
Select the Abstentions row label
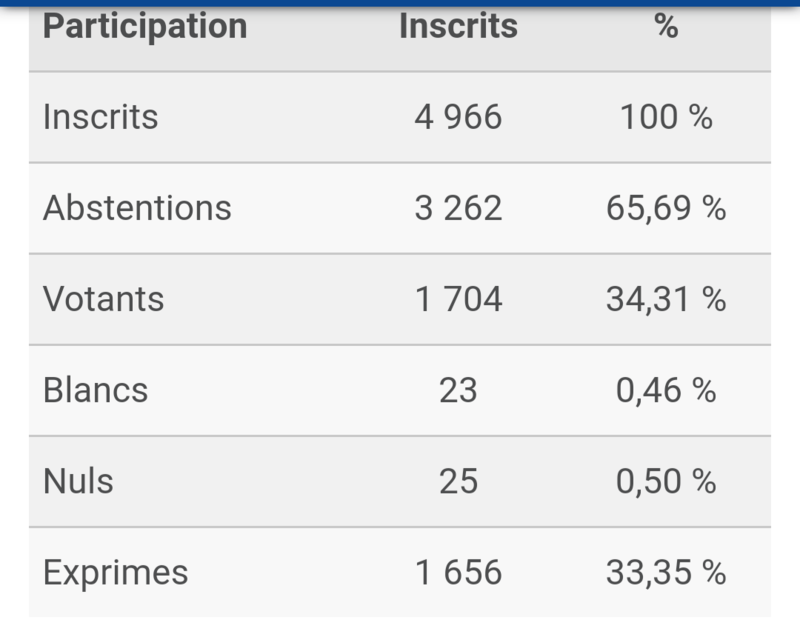(137, 208)
